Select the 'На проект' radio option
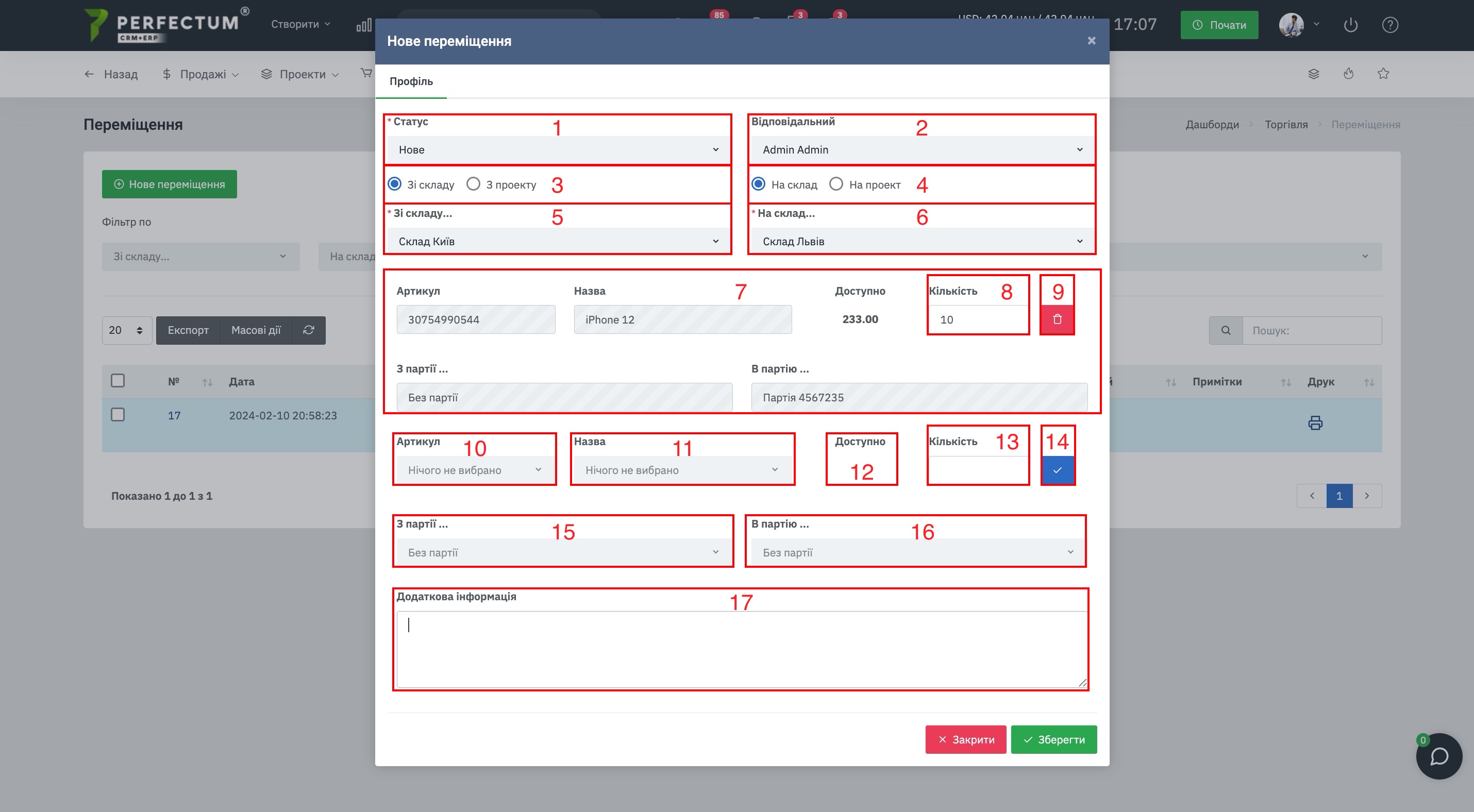This screenshot has height=812, width=1474. [865, 184]
